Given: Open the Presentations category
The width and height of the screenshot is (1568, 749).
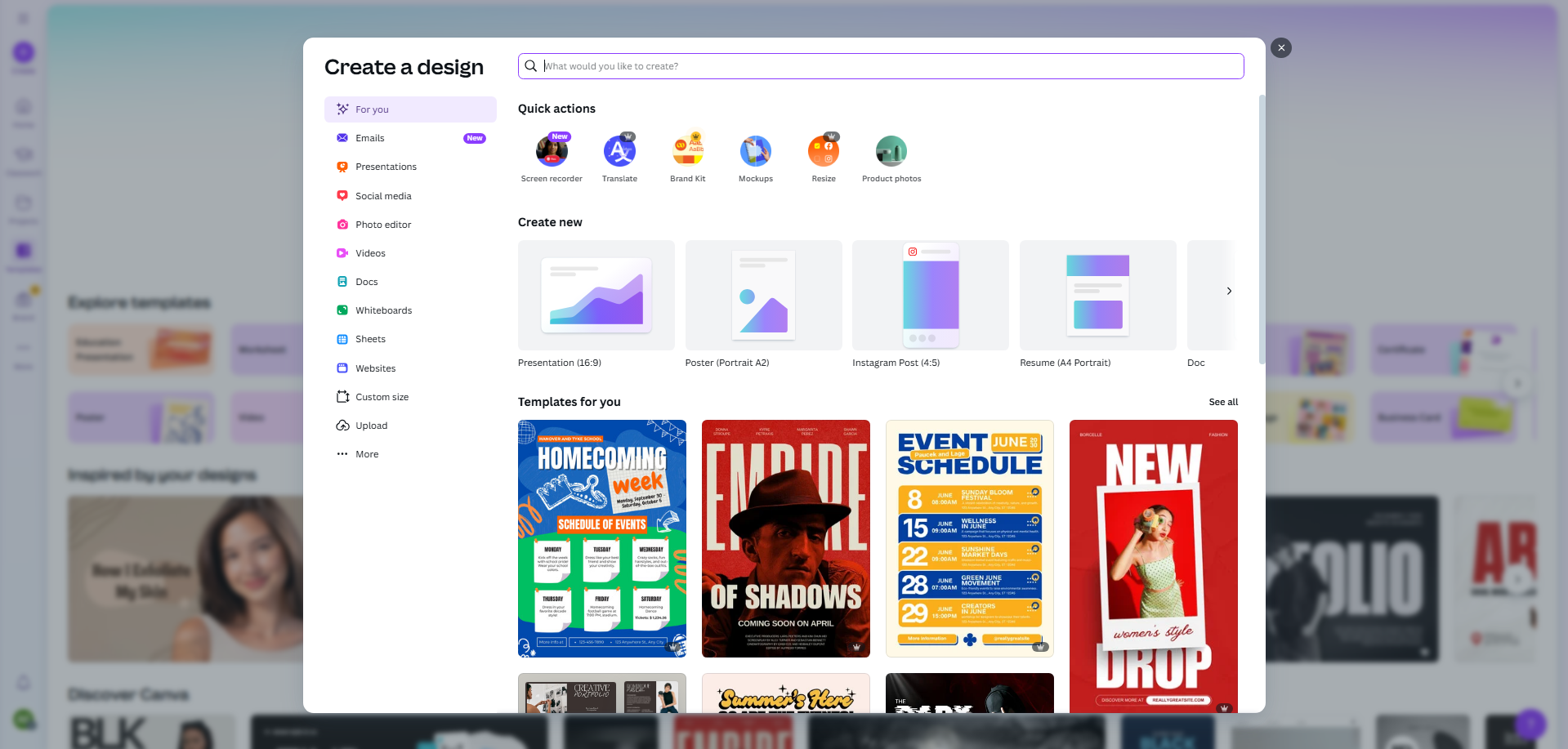Looking at the screenshot, I should pos(410,167).
